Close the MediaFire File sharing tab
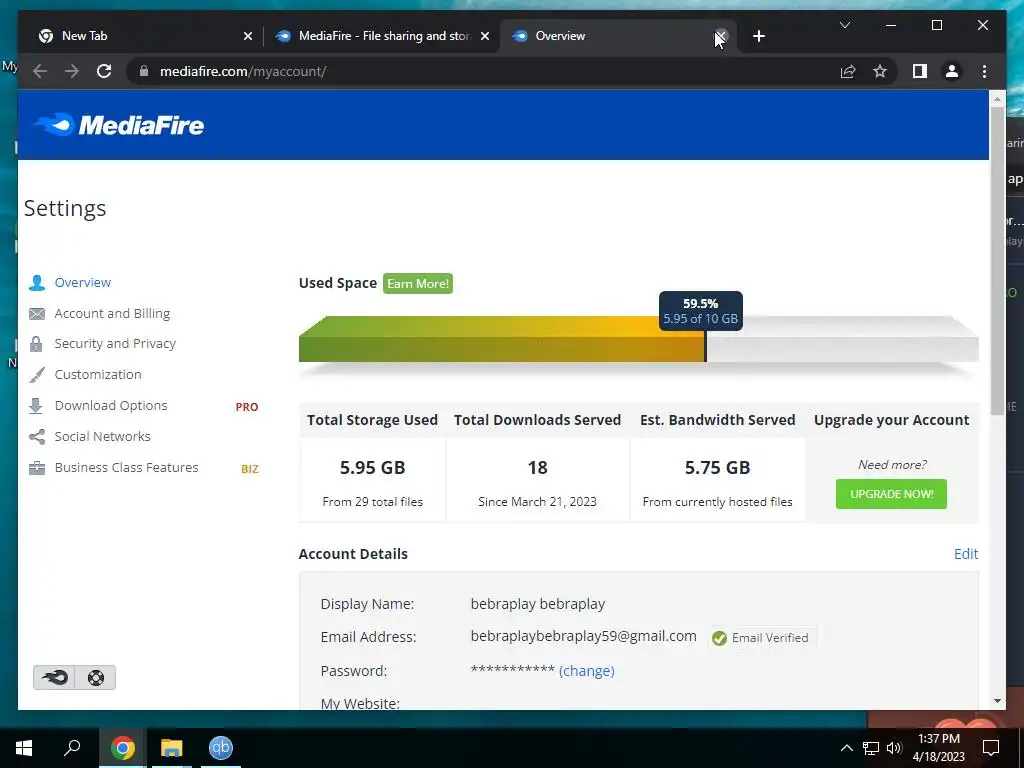The image size is (1024, 768). [485, 36]
